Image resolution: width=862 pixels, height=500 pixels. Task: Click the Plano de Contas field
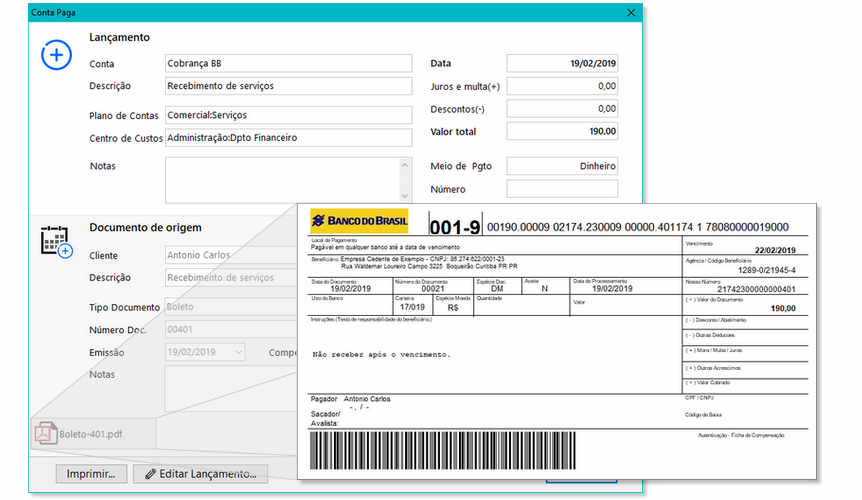(288, 115)
